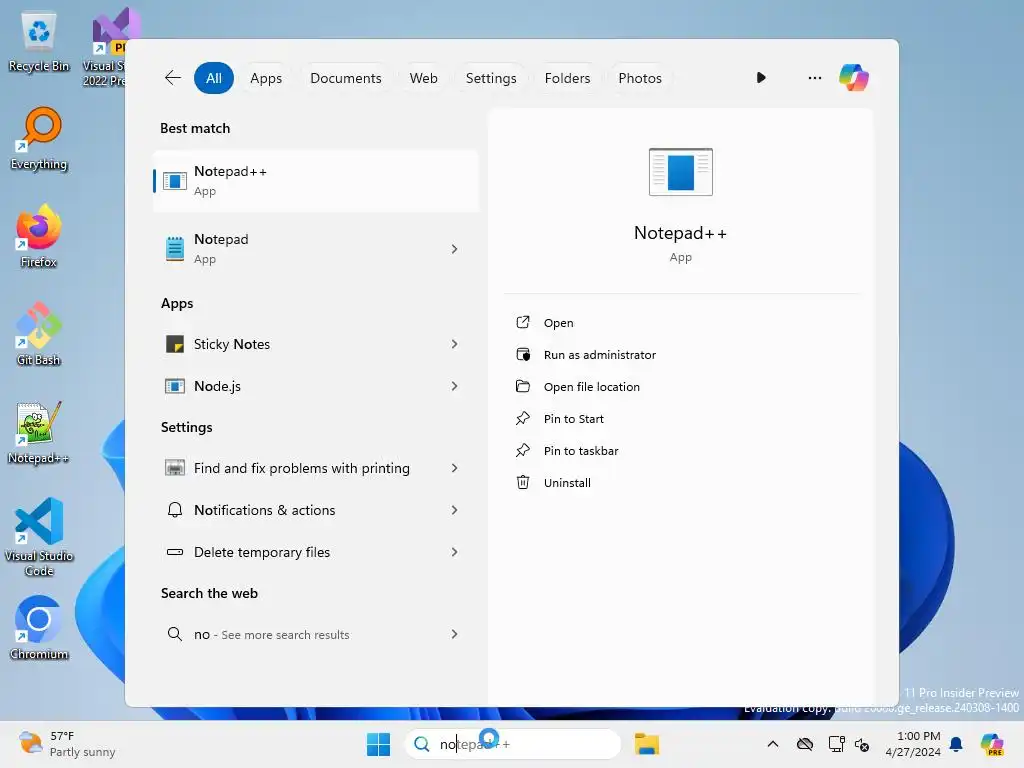The height and width of the screenshot is (768, 1024).
Task: Open the Recycle Bin desktop icon
Action: [39, 41]
